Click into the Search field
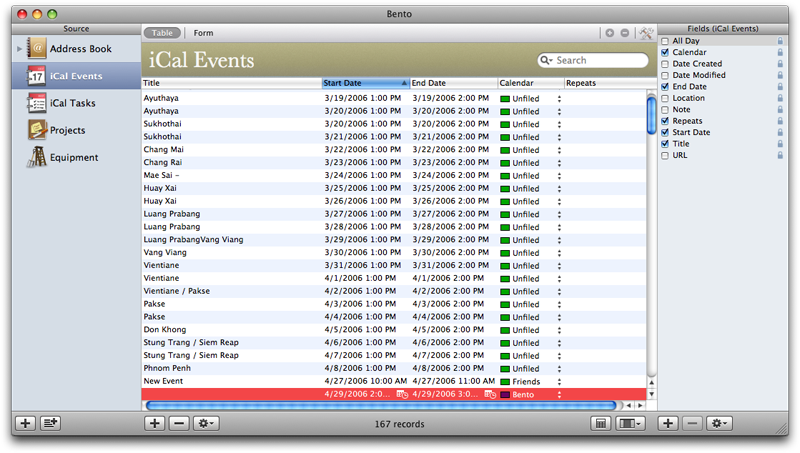 593,60
